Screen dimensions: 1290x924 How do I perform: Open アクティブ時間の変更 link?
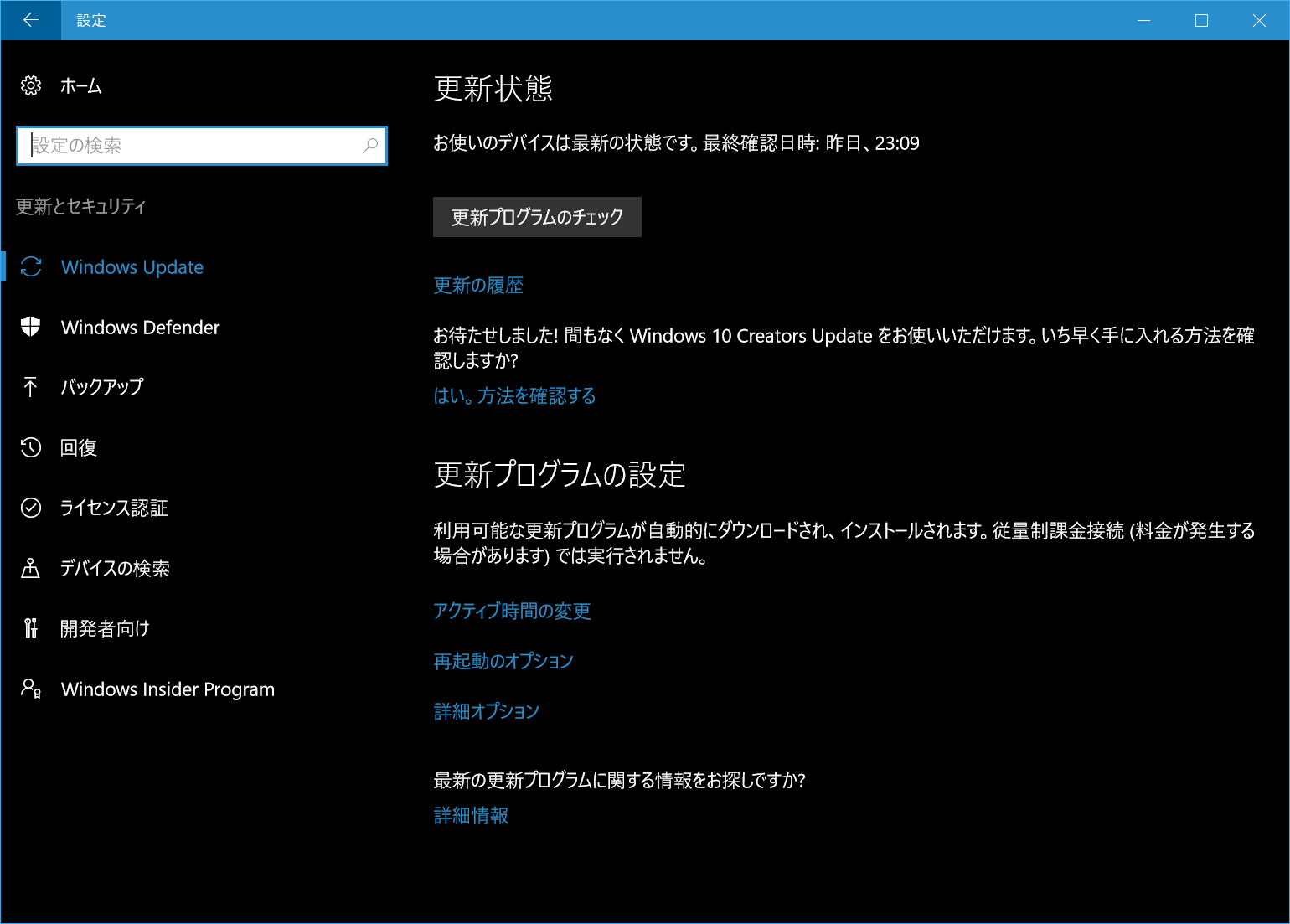point(512,611)
